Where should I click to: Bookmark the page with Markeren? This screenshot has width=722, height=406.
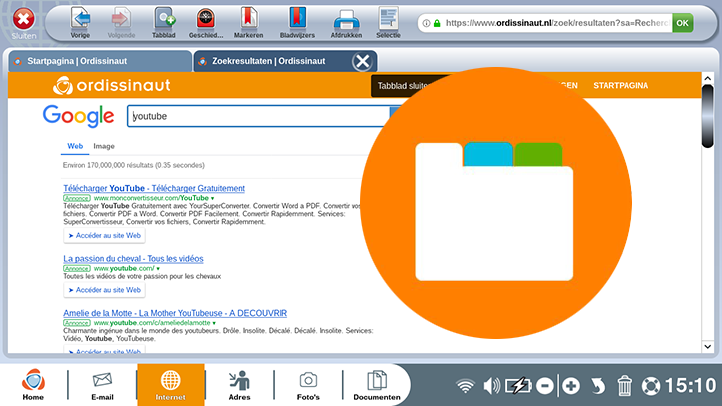click(x=248, y=23)
